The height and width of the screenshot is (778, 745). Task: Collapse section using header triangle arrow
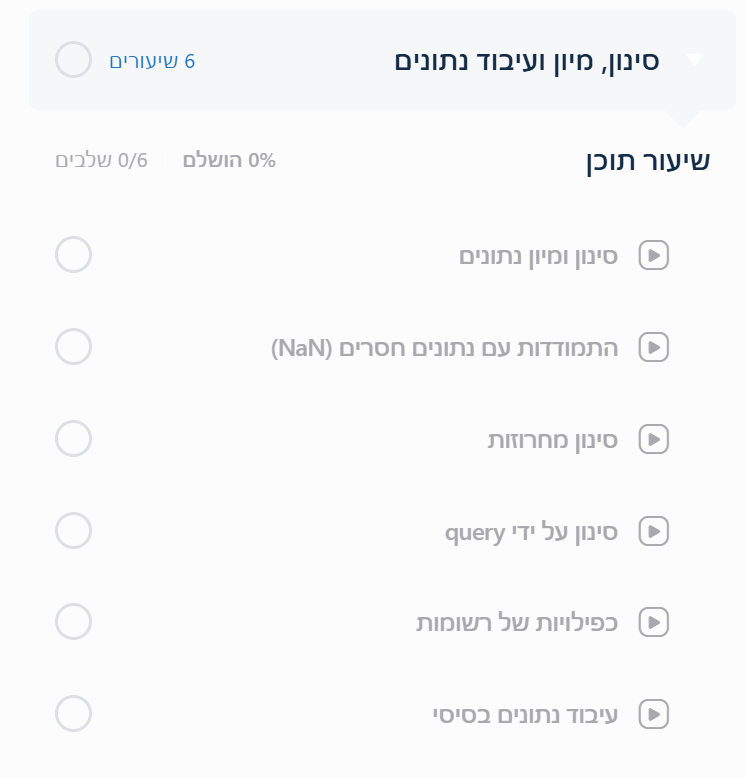click(x=695, y=60)
